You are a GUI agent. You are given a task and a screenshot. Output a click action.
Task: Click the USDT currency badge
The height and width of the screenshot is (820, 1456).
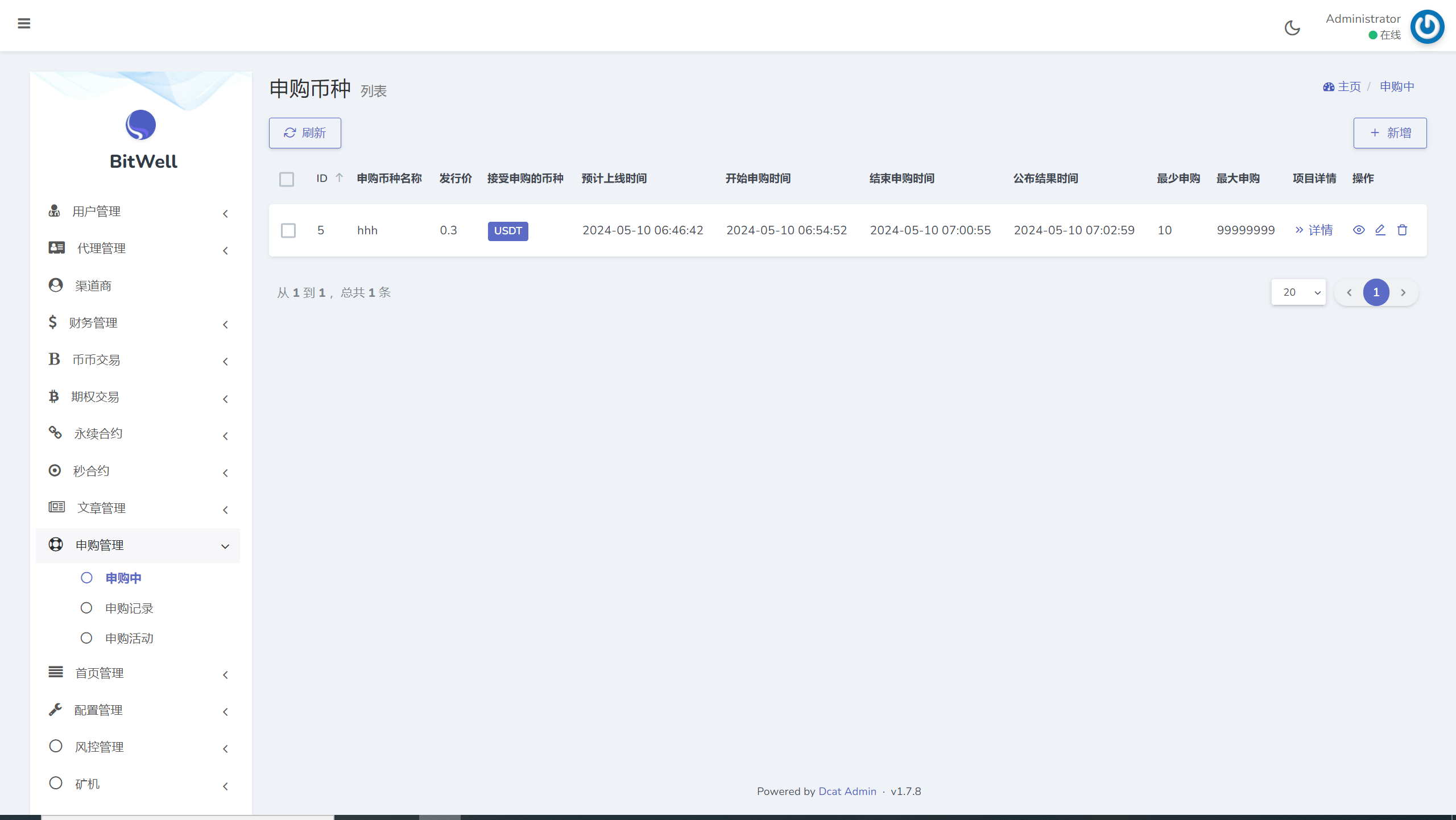(507, 231)
